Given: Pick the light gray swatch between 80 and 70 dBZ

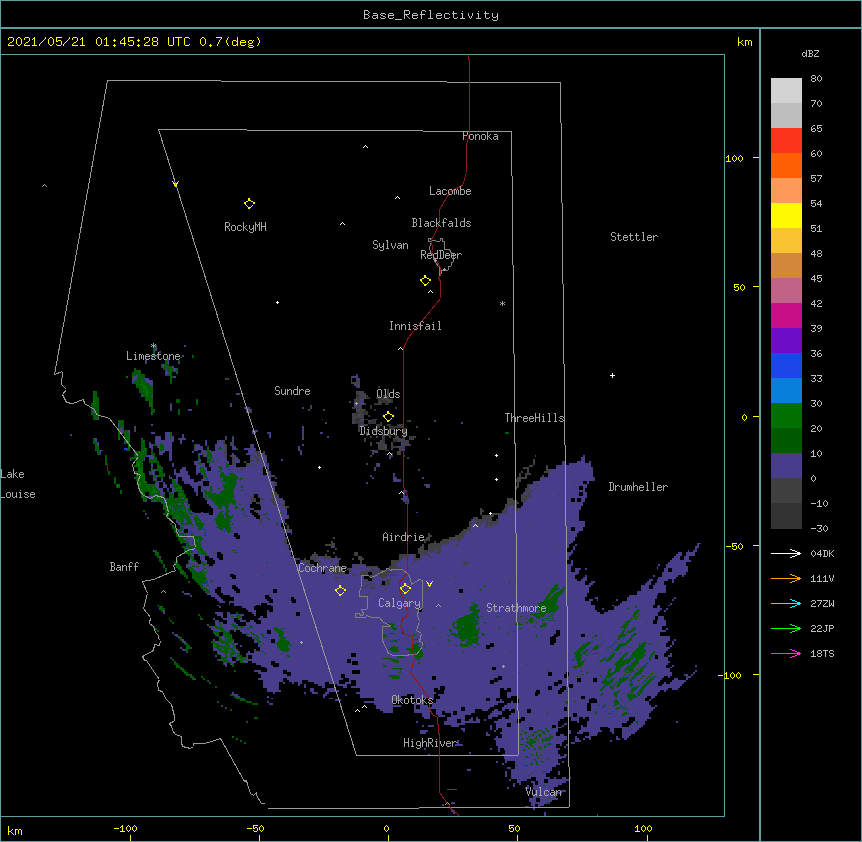Looking at the screenshot, I should 786,91.
